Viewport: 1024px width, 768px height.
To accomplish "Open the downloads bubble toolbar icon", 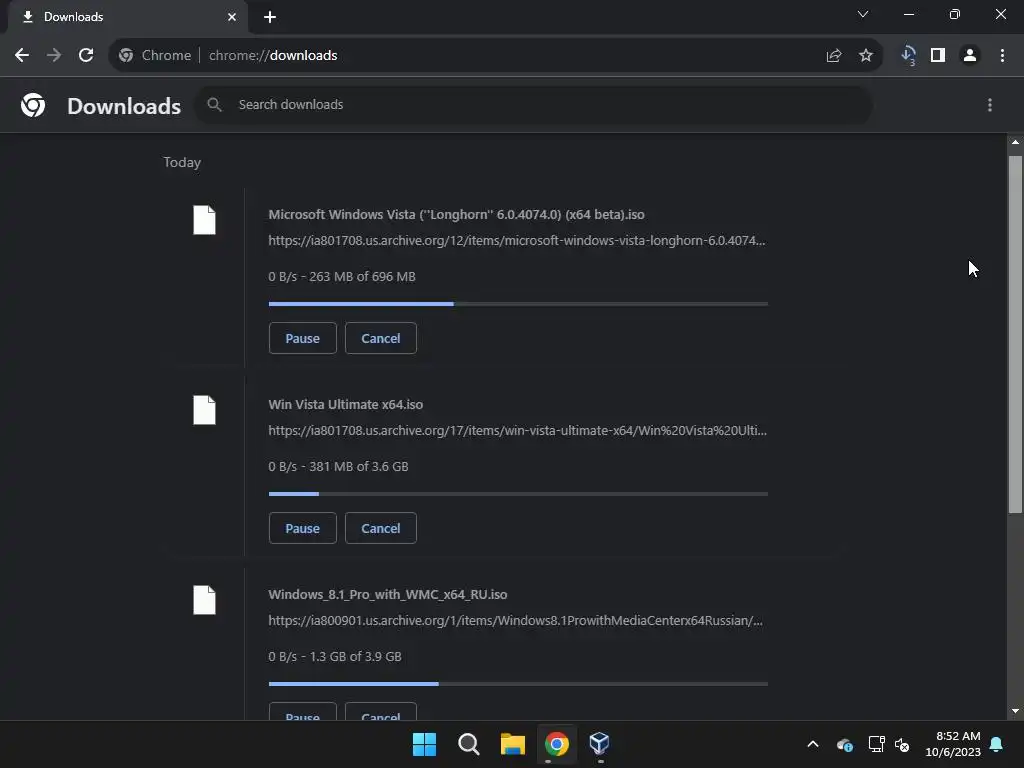I will [x=908, y=56].
